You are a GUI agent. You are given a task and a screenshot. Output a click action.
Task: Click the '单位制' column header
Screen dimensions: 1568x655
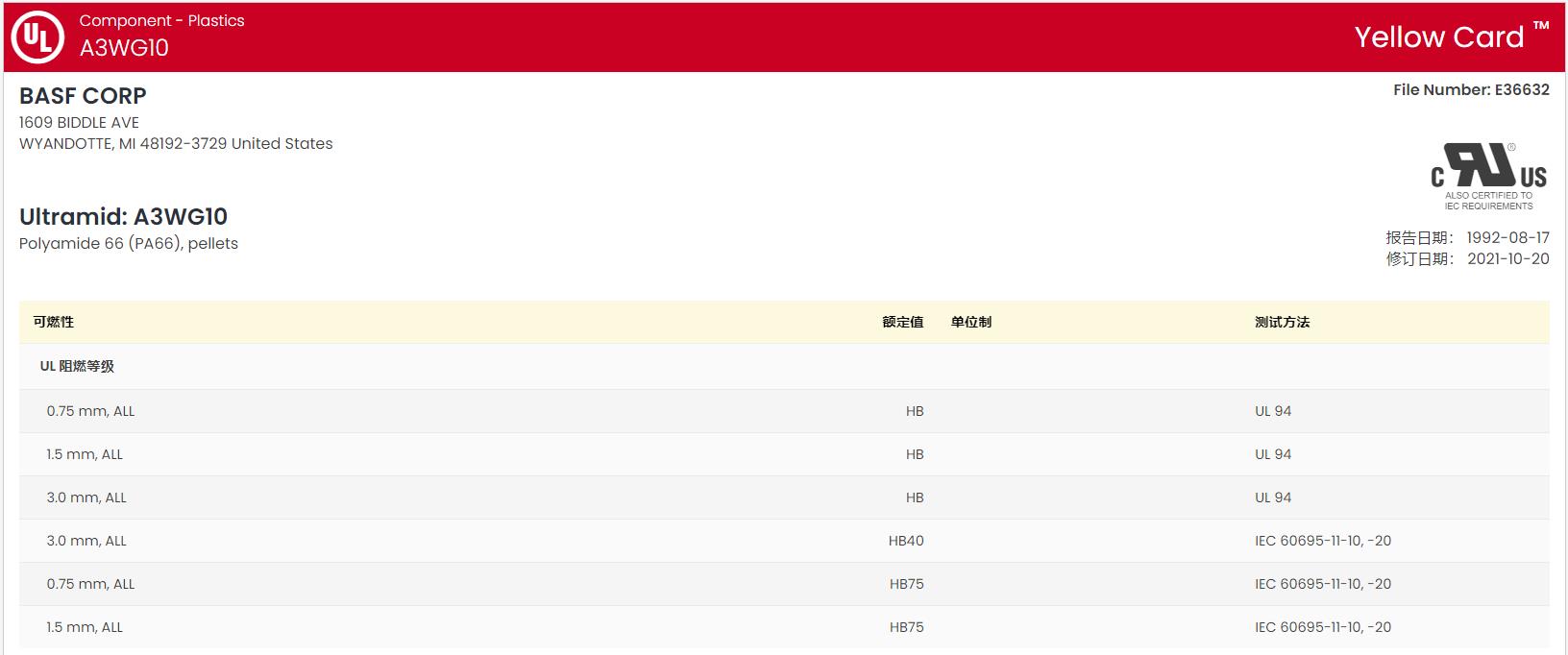coord(971,322)
